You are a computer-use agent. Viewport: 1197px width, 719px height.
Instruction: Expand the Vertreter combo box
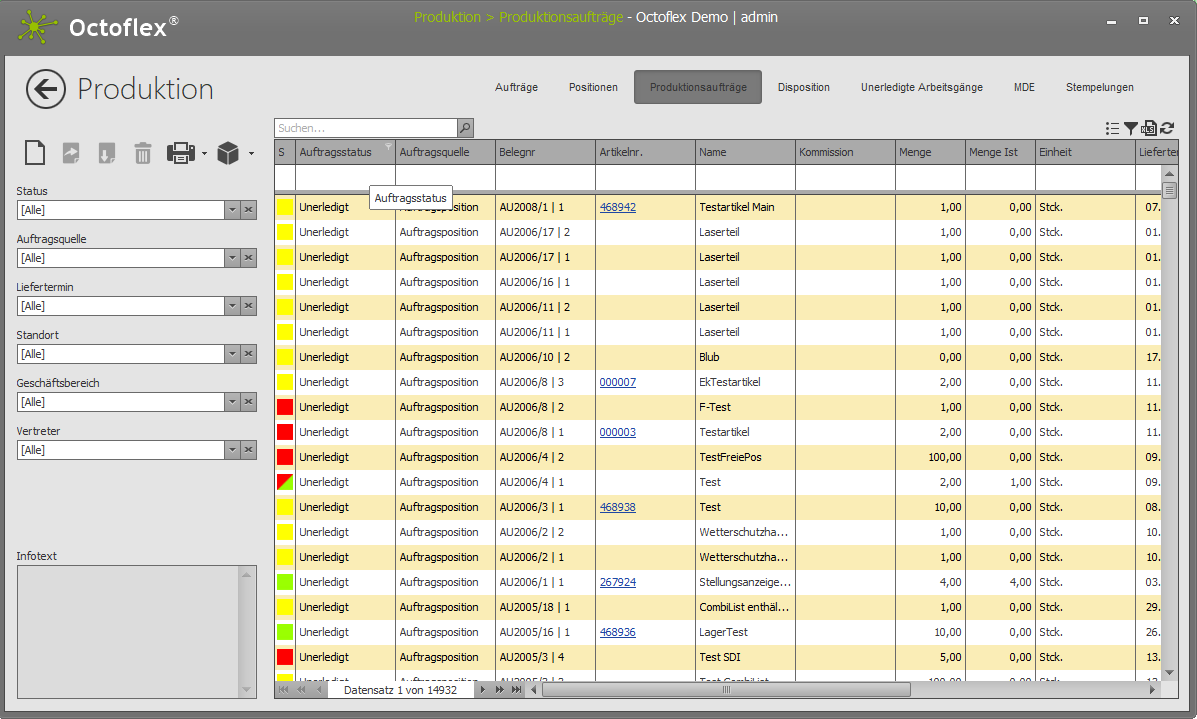(232, 450)
